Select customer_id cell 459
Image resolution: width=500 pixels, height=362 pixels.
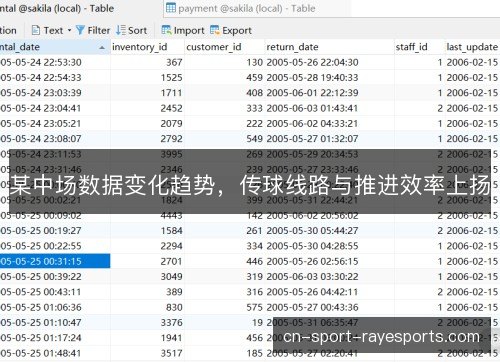[x=224, y=78]
